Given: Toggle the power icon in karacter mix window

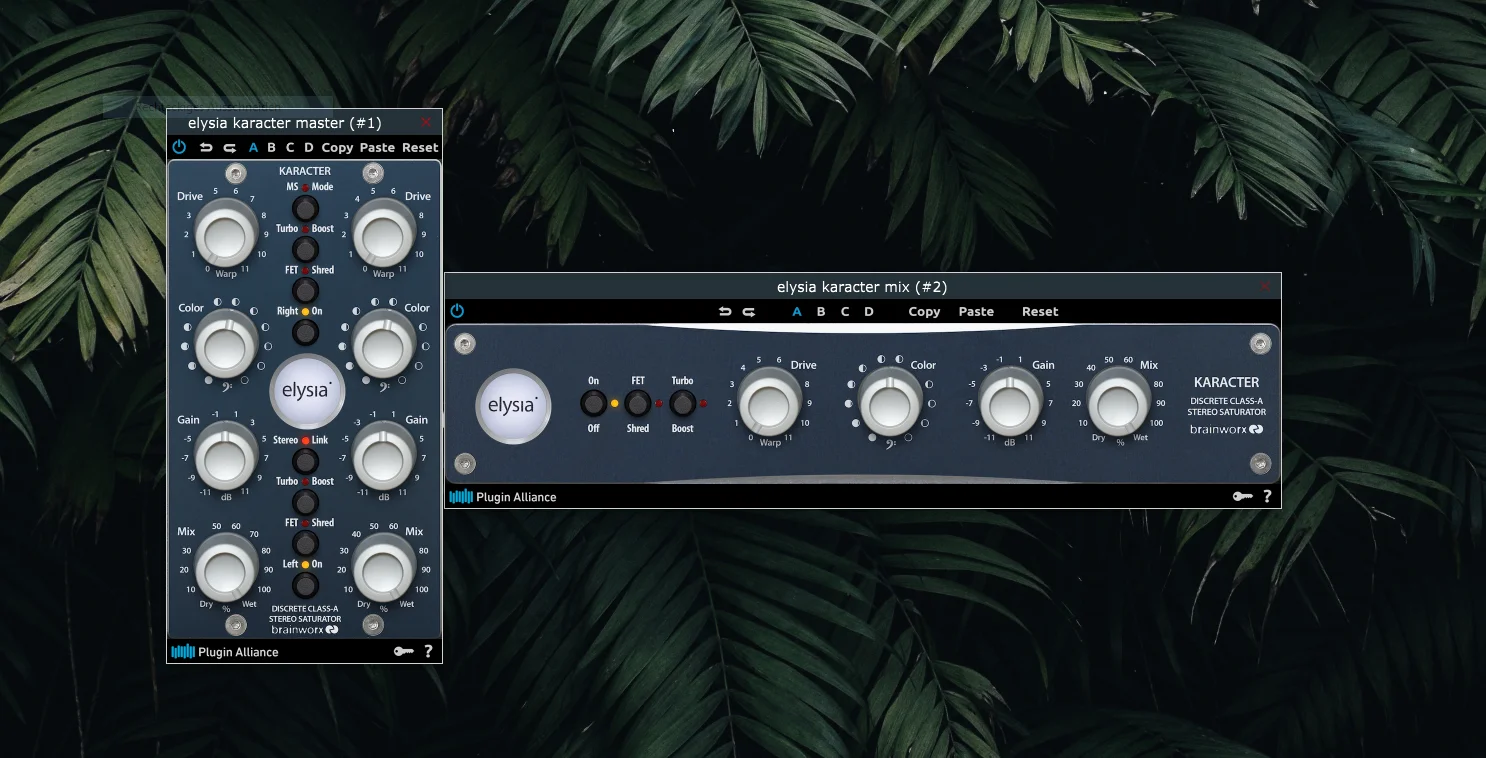Looking at the screenshot, I should point(457,311).
